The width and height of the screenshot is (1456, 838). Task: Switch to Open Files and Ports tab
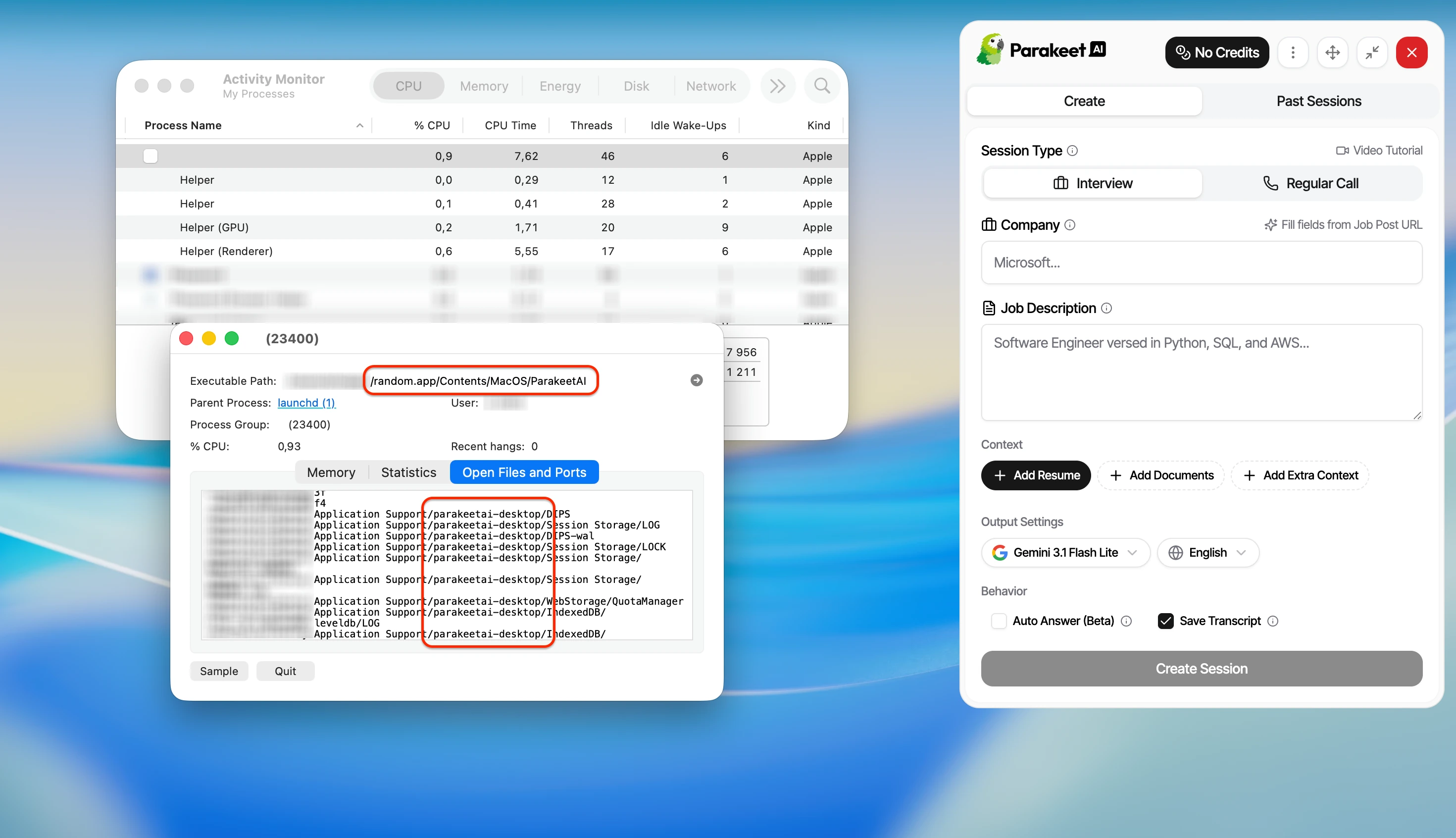coord(524,472)
